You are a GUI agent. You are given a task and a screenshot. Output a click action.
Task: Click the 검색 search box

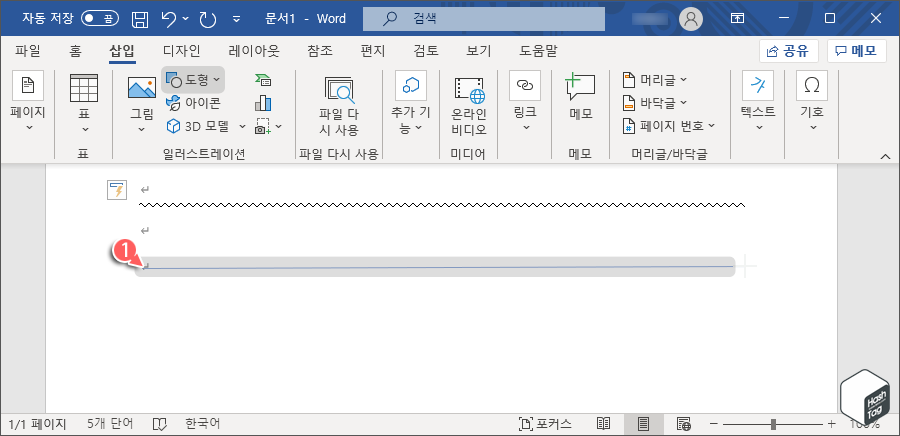[x=483, y=19]
